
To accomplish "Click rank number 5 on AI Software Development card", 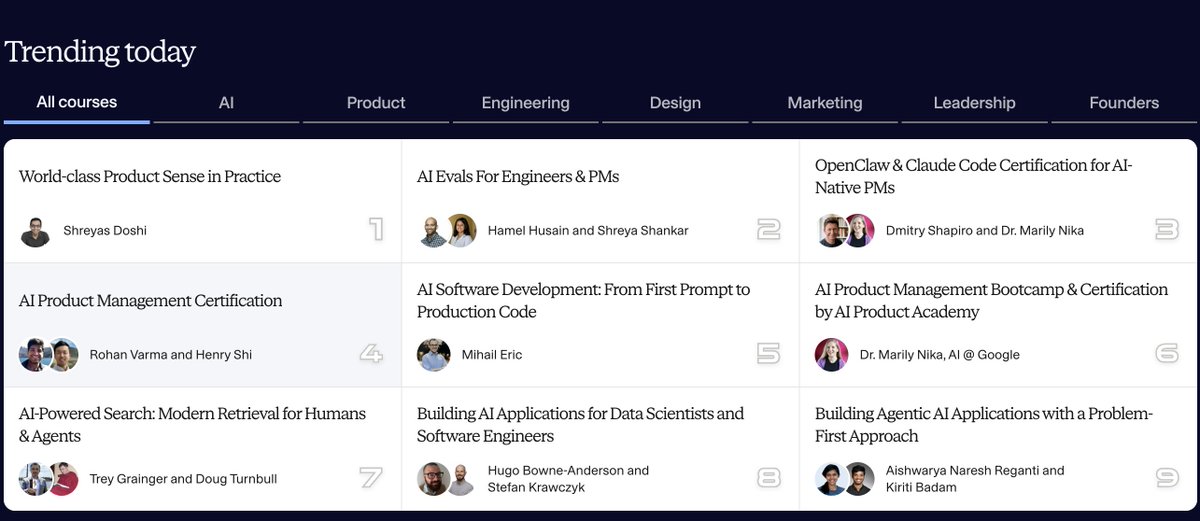I will [768, 354].
